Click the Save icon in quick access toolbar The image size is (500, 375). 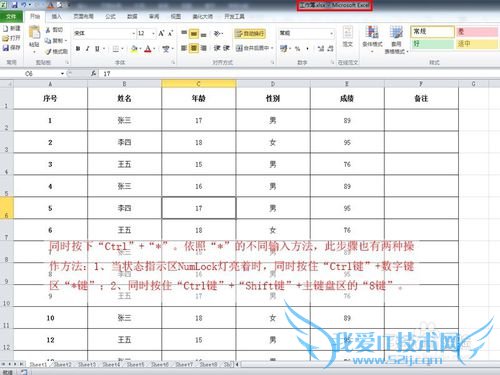click(14, 5)
